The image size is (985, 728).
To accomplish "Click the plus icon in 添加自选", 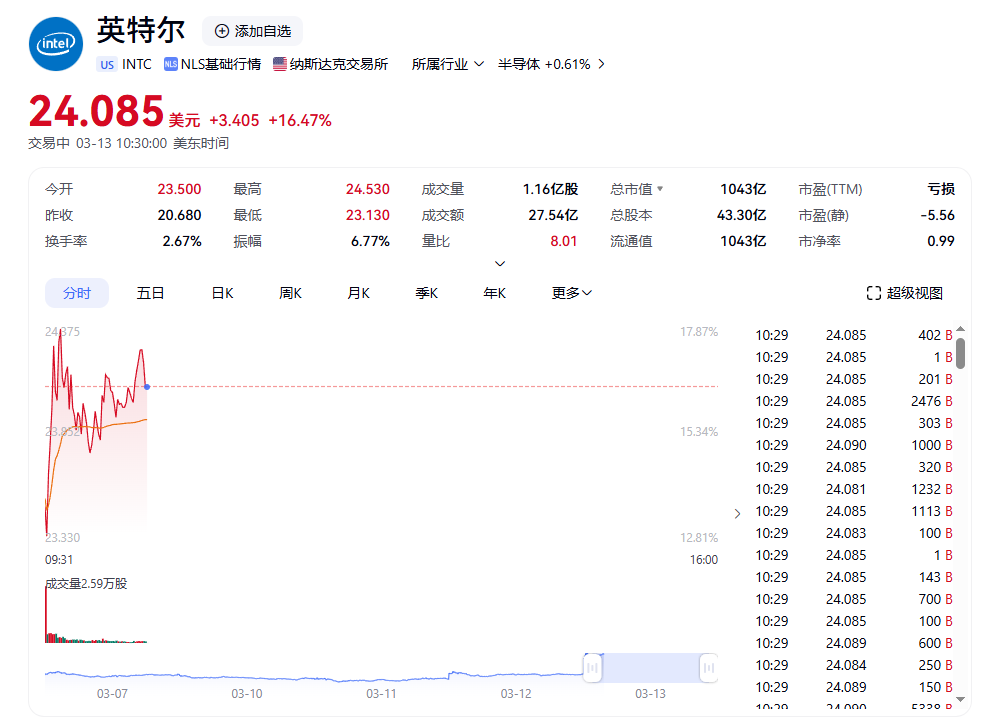I will coord(222,31).
